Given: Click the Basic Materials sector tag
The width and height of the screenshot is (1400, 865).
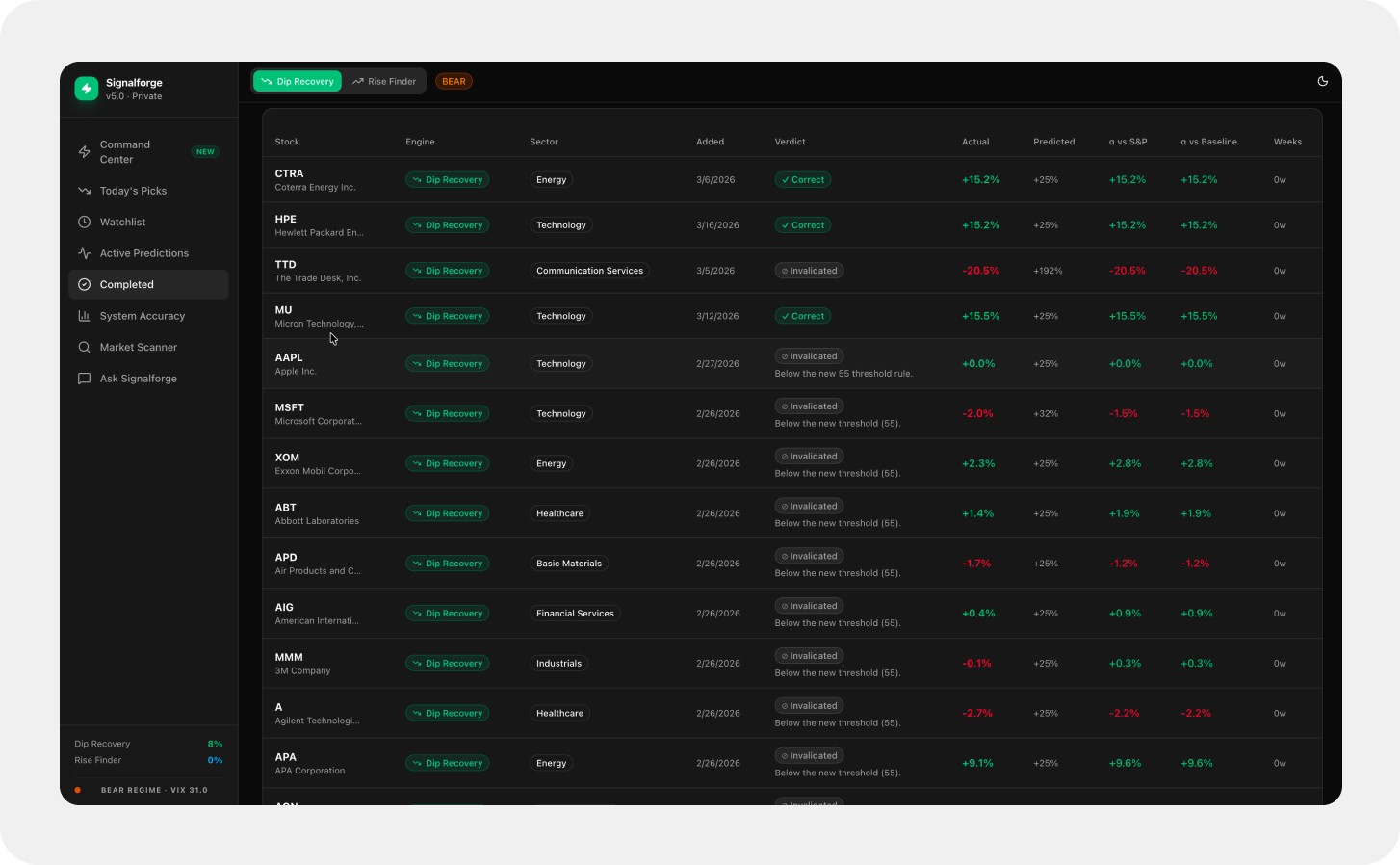Looking at the screenshot, I should pyautogui.click(x=569, y=564).
